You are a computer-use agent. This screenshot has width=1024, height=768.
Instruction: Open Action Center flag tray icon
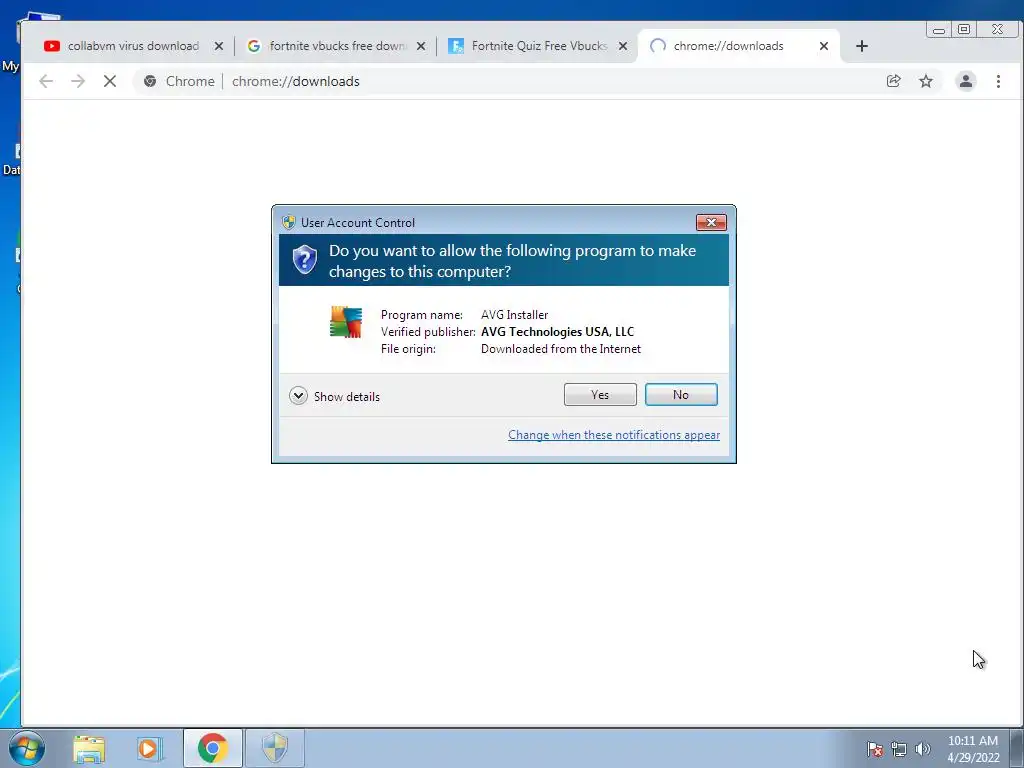pyautogui.click(x=874, y=749)
